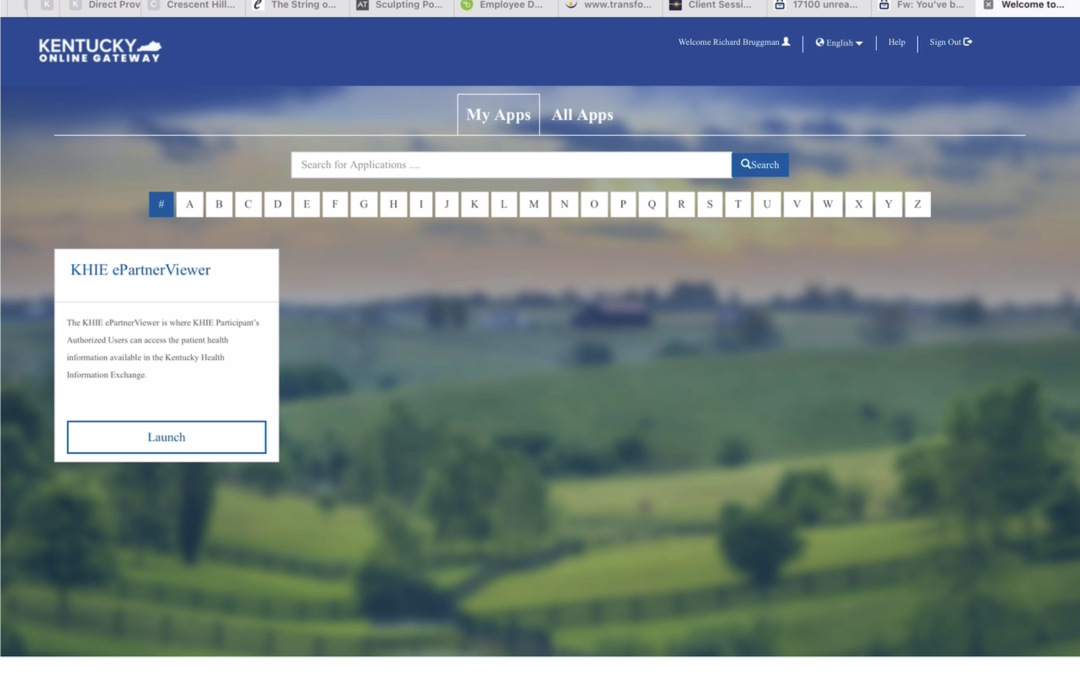Launch the KHIE ePartnerViewer app

pyautogui.click(x=167, y=437)
